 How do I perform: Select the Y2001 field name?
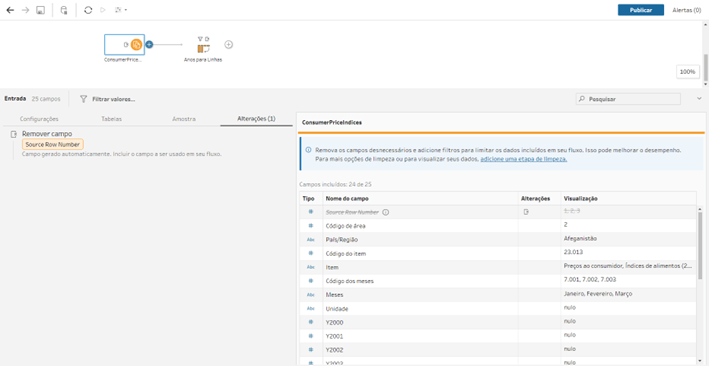click(334, 336)
